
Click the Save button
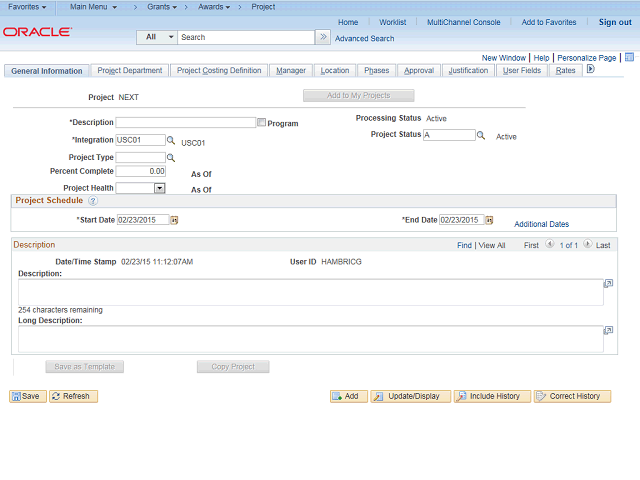pyautogui.click(x=28, y=396)
